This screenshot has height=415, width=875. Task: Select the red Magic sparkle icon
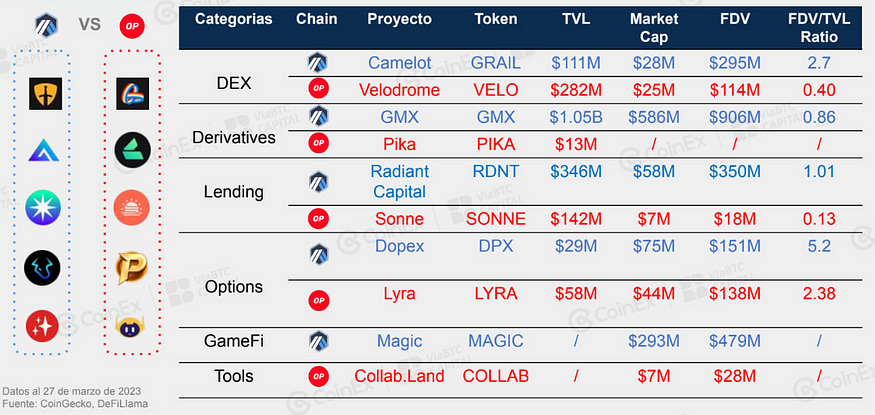click(42, 326)
